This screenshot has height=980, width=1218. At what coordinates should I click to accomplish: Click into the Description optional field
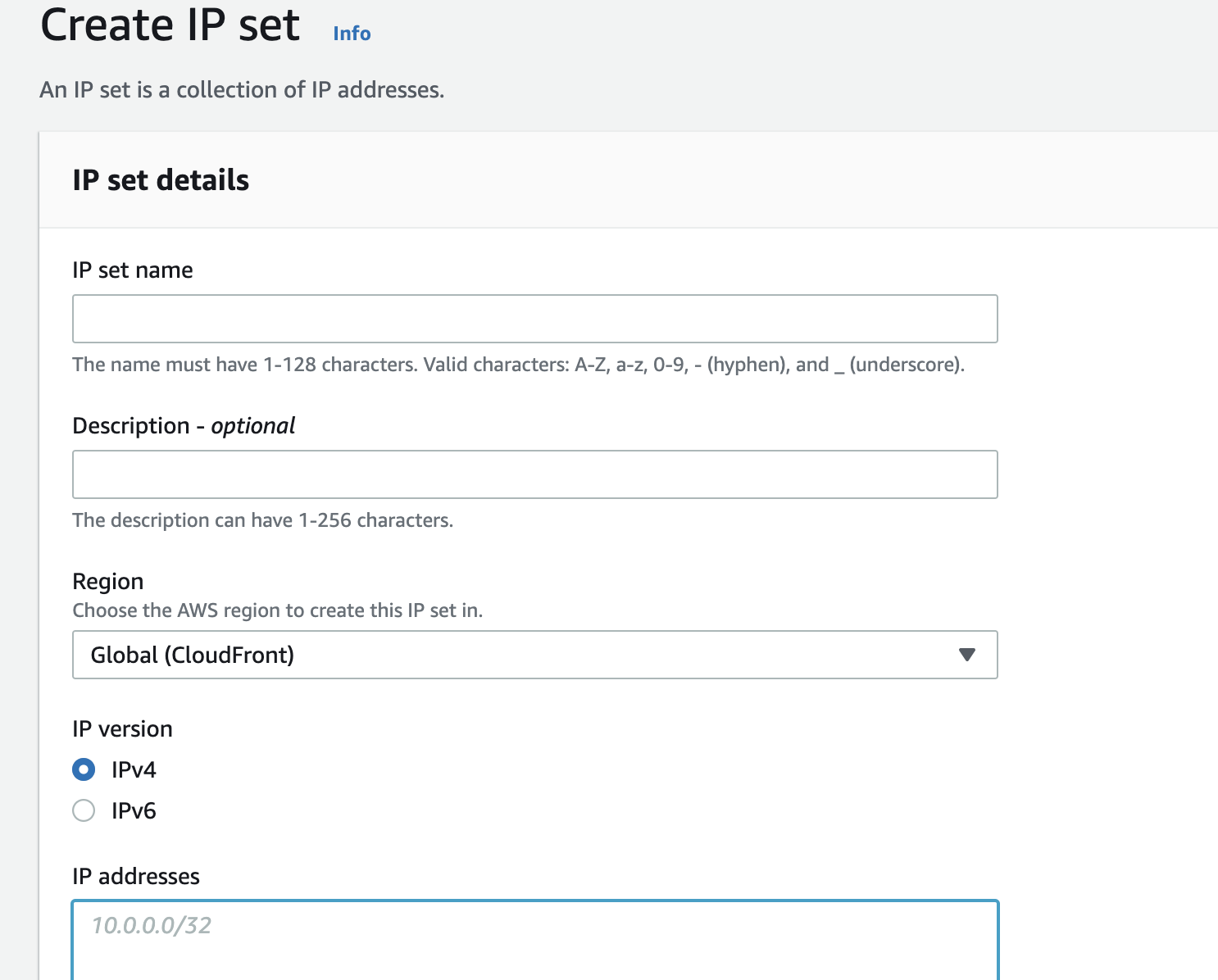coord(534,474)
